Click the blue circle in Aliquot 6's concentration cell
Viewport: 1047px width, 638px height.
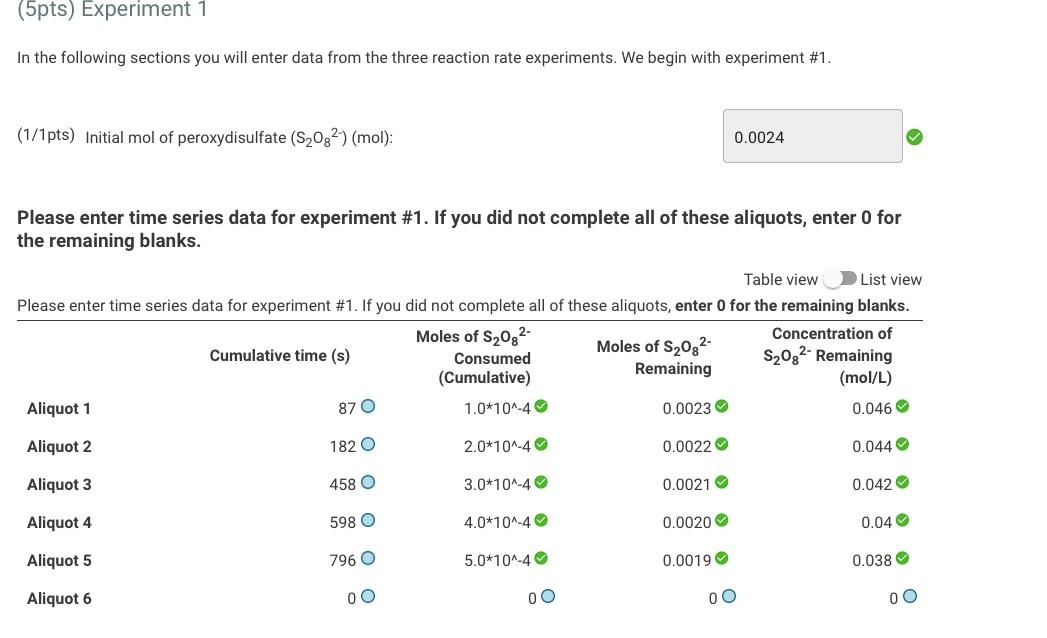(x=908, y=595)
